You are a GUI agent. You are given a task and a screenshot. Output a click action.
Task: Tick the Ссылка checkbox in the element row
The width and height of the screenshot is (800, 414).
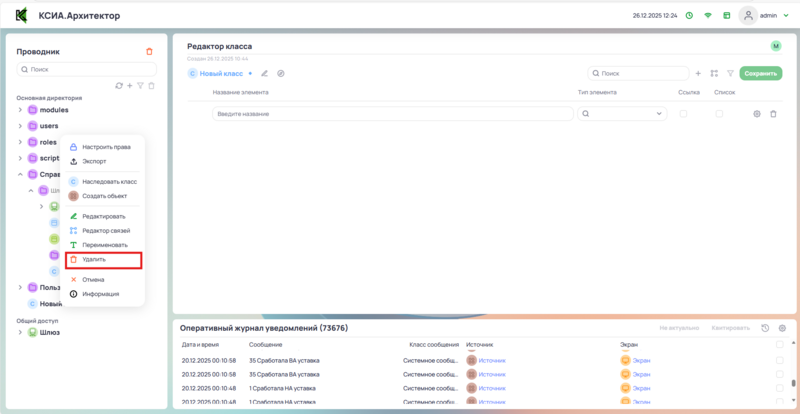(x=684, y=114)
